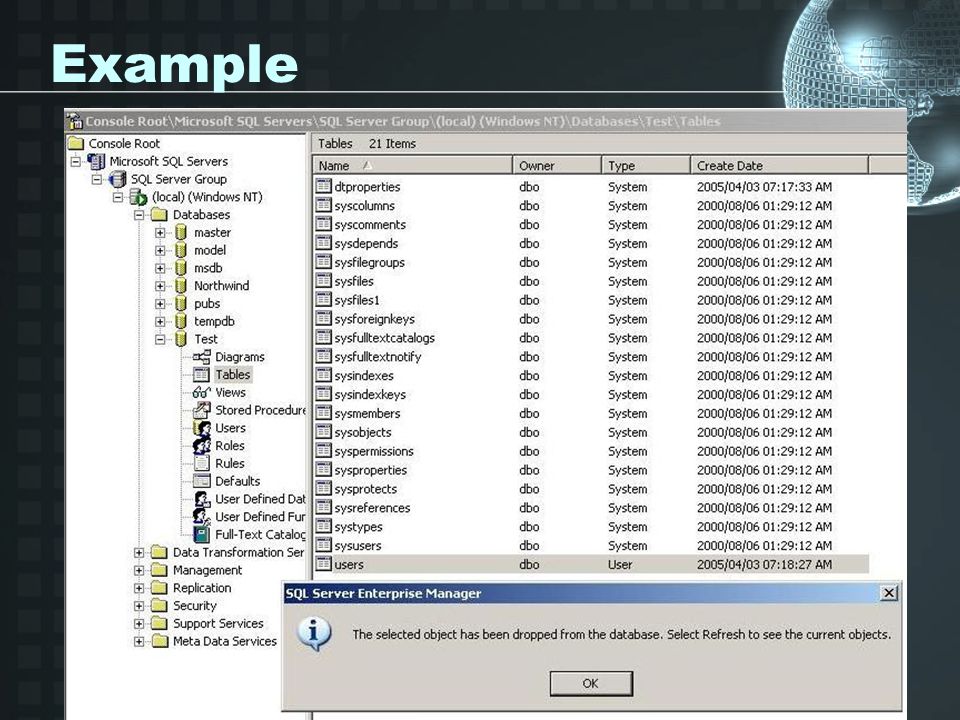Screen dimensions: 960x720
Task: Click the User type cell of users row
Action: pyautogui.click(x=620, y=564)
